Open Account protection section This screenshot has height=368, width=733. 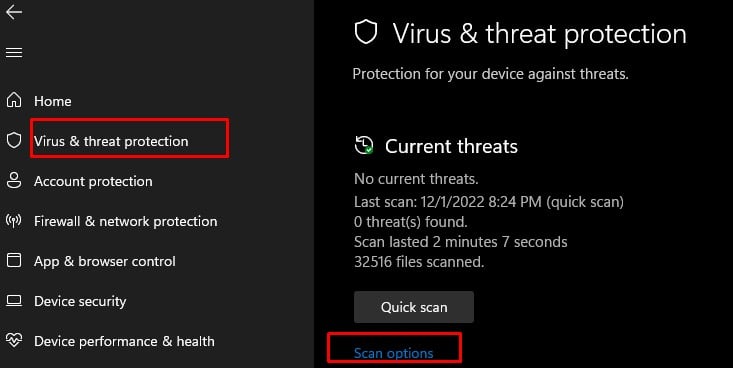93,181
